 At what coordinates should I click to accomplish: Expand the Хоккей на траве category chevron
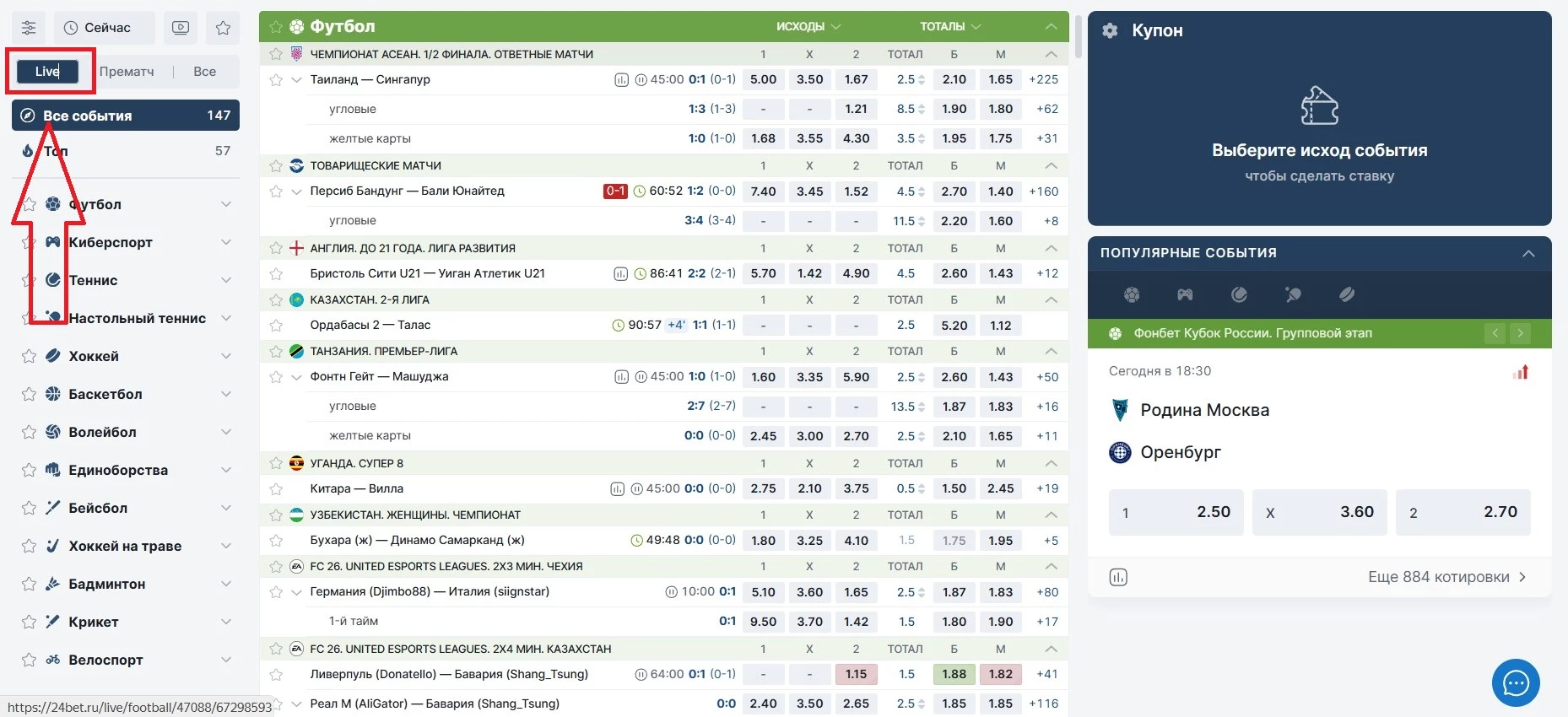pos(225,546)
